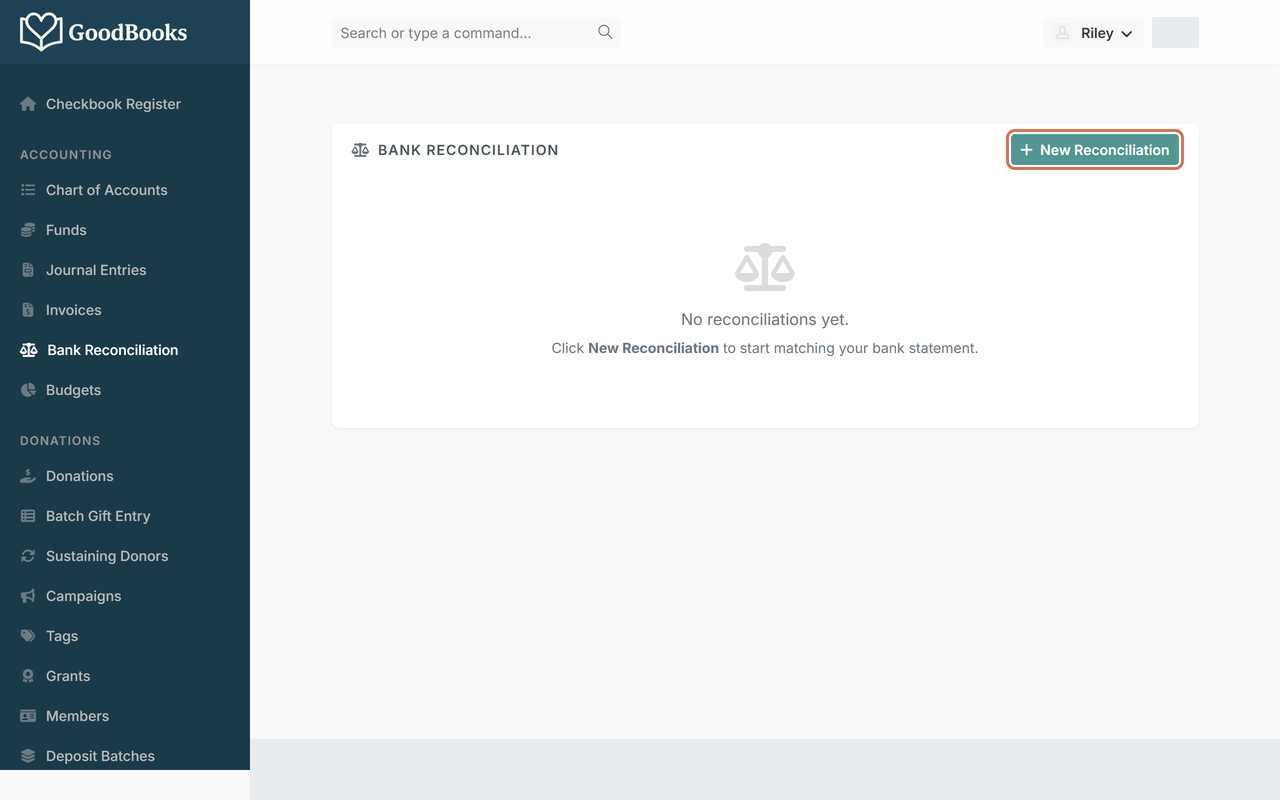Click the GoodBooks heart logo icon
This screenshot has height=800, width=1280.
click(41, 32)
